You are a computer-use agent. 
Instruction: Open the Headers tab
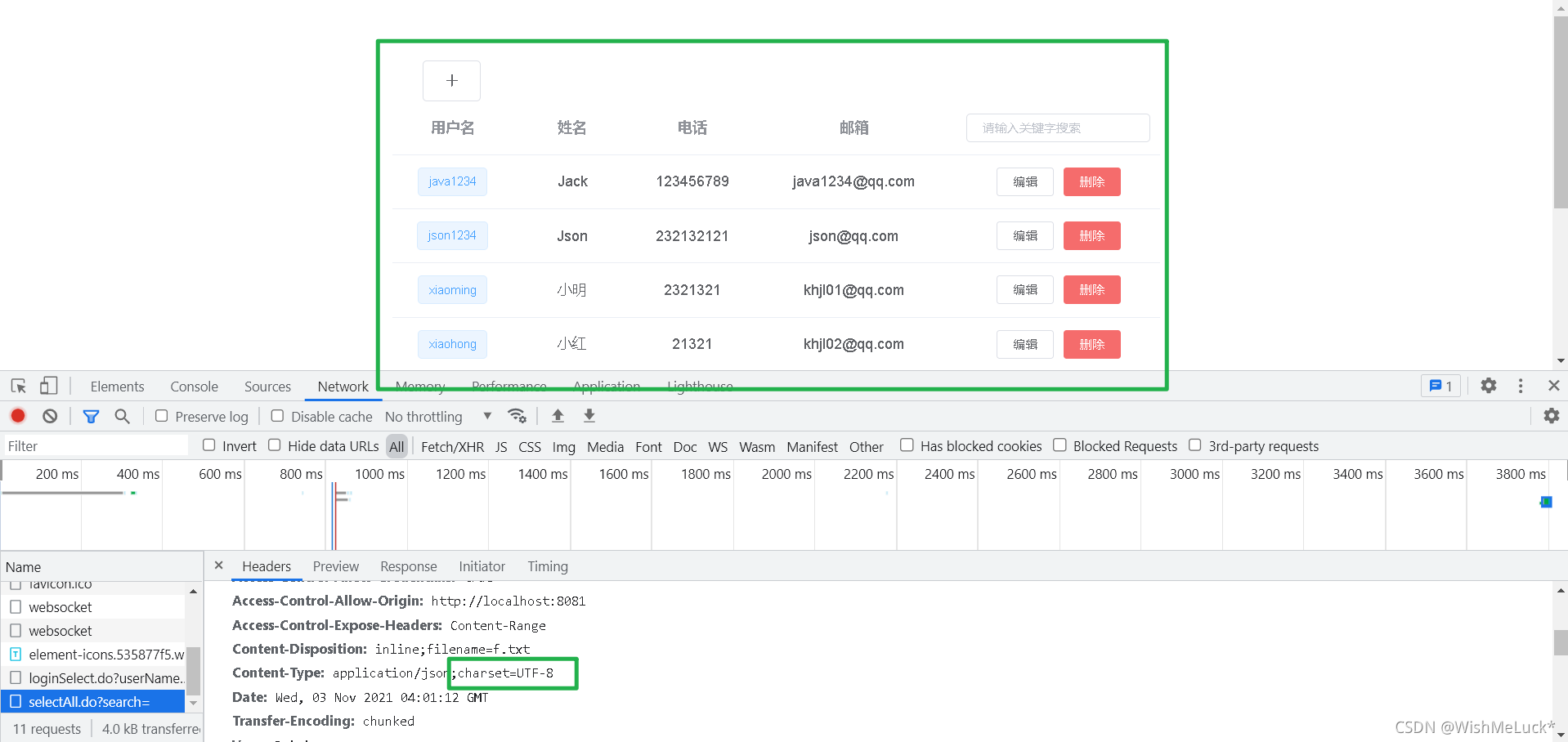coord(267,566)
